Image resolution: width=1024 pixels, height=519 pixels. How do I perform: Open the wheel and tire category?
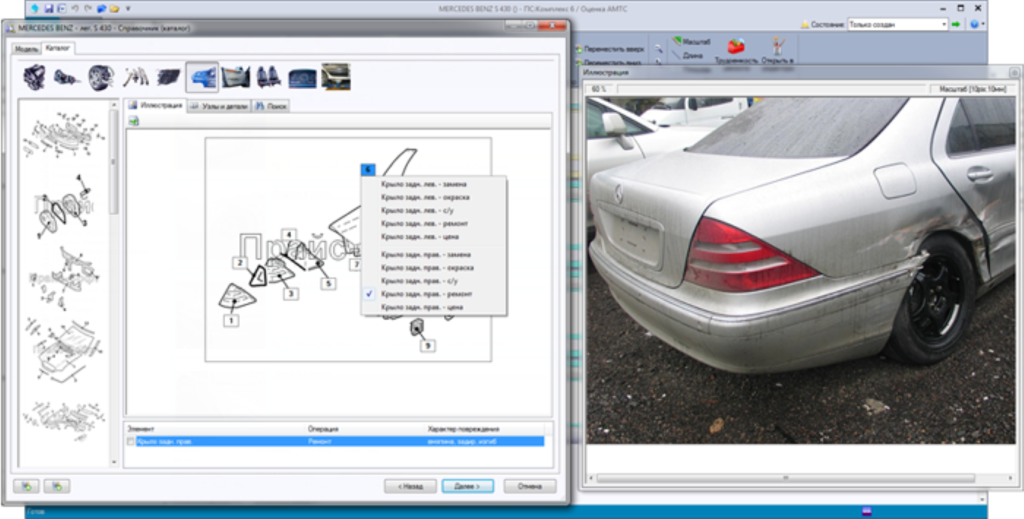click(101, 78)
